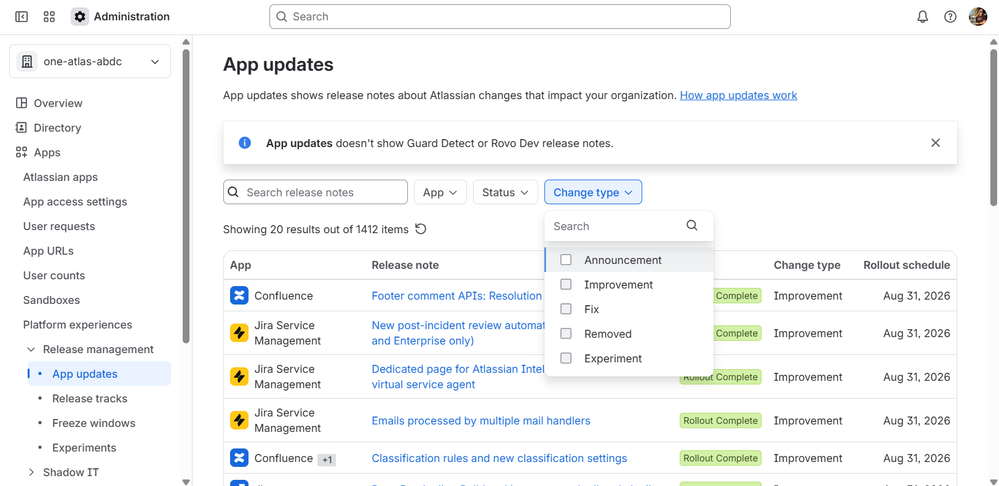Close the Change type filter dropdown
Screen dimensions: 999x486
click(x=593, y=192)
